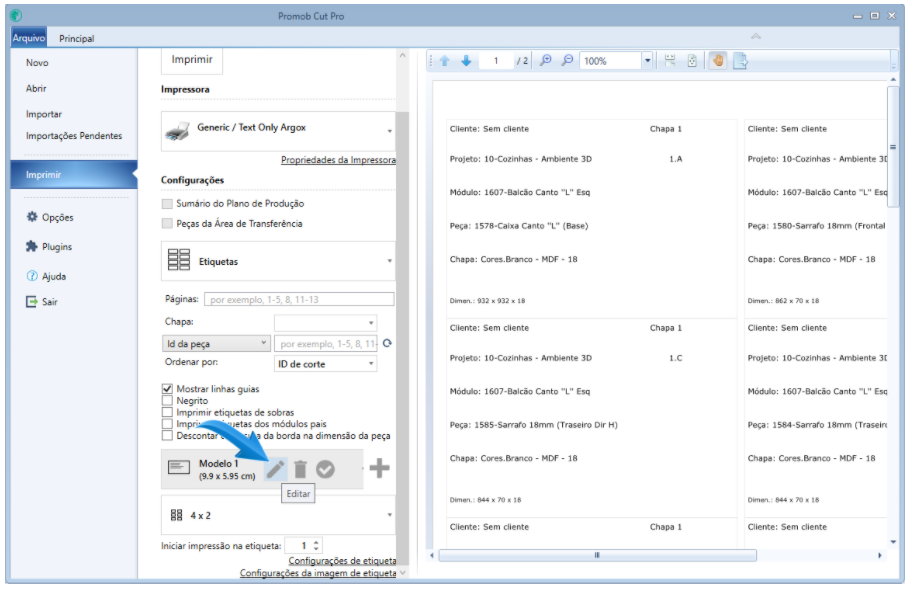The width and height of the screenshot is (909, 589).
Task: Click the Sair exit icon
Action: point(31,301)
